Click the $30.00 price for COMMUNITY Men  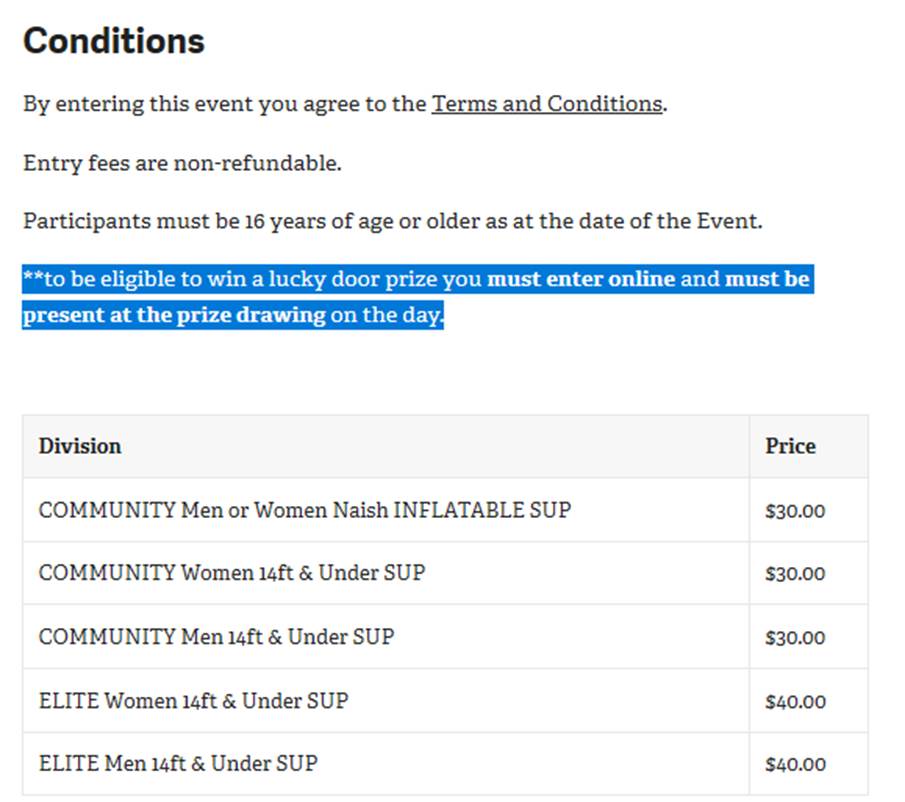[795, 638]
